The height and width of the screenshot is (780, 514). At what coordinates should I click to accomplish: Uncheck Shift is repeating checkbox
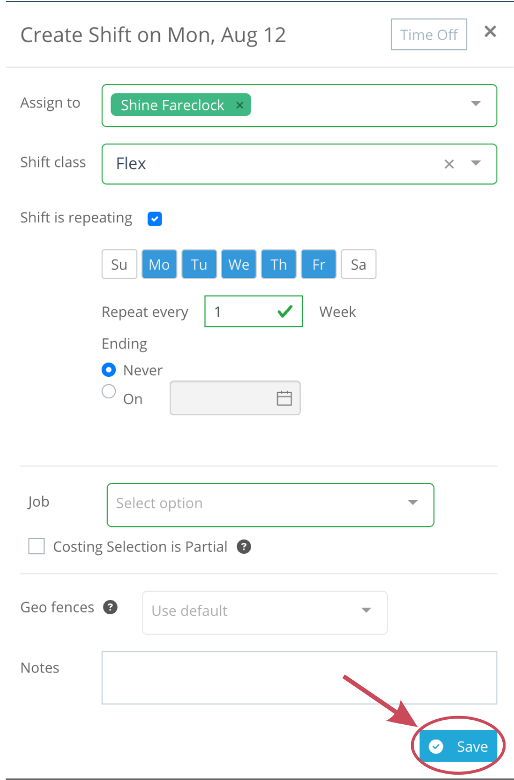click(x=155, y=218)
